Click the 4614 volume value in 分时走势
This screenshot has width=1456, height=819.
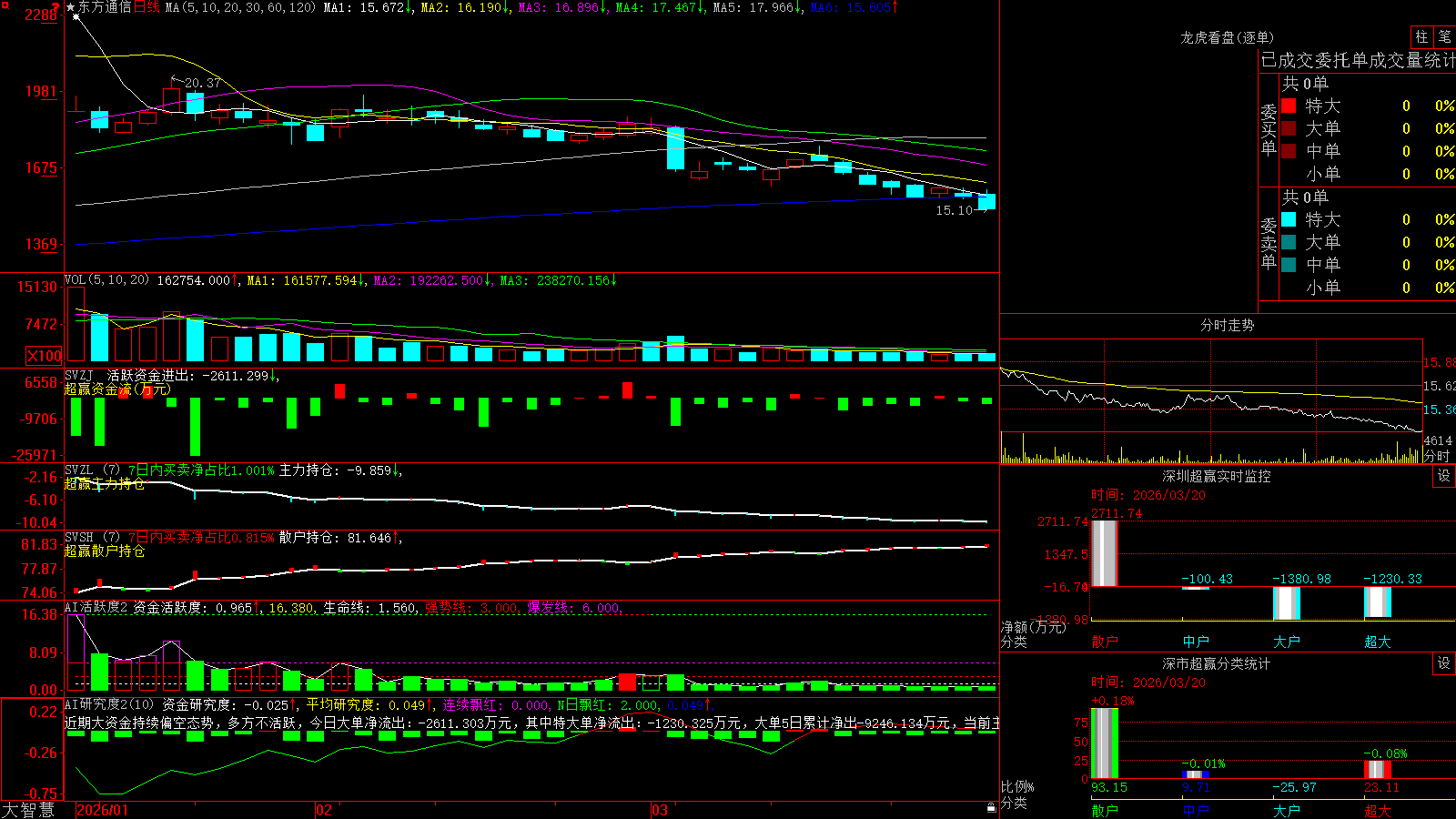tap(1438, 440)
